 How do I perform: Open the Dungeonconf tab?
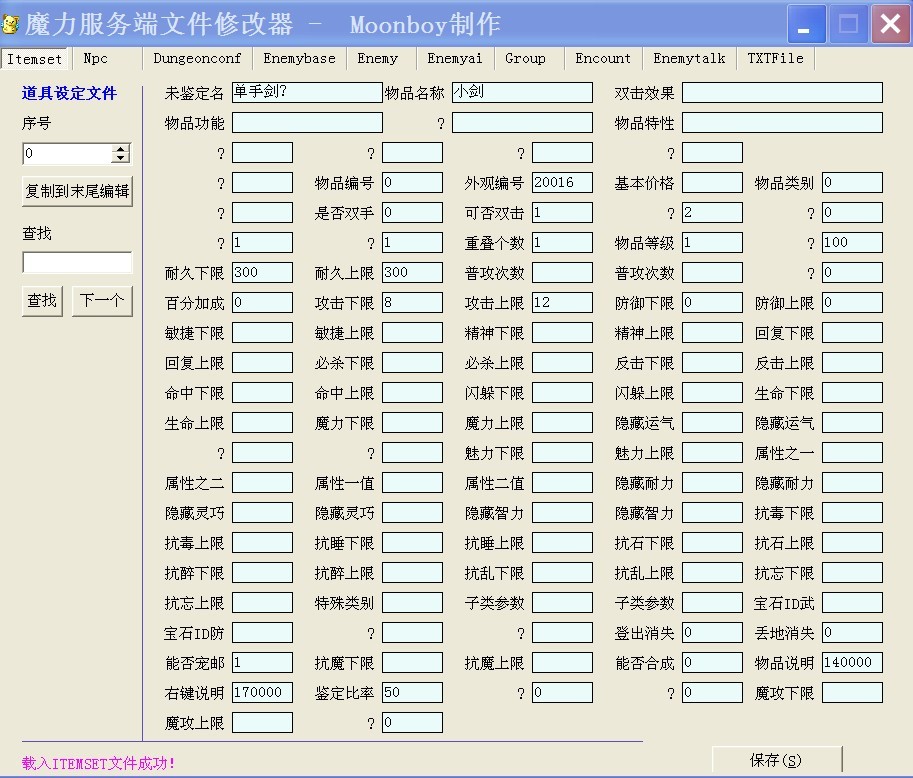click(x=197, y=58)
